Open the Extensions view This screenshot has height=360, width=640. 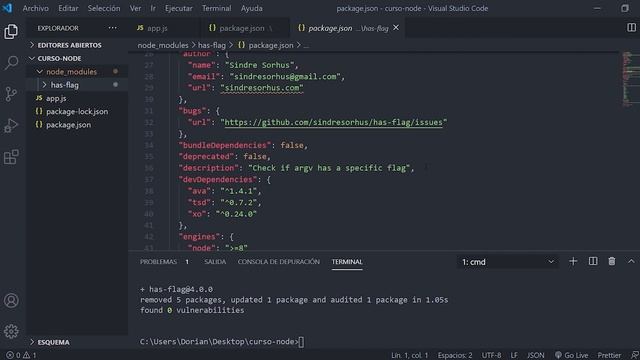[11, 157]
